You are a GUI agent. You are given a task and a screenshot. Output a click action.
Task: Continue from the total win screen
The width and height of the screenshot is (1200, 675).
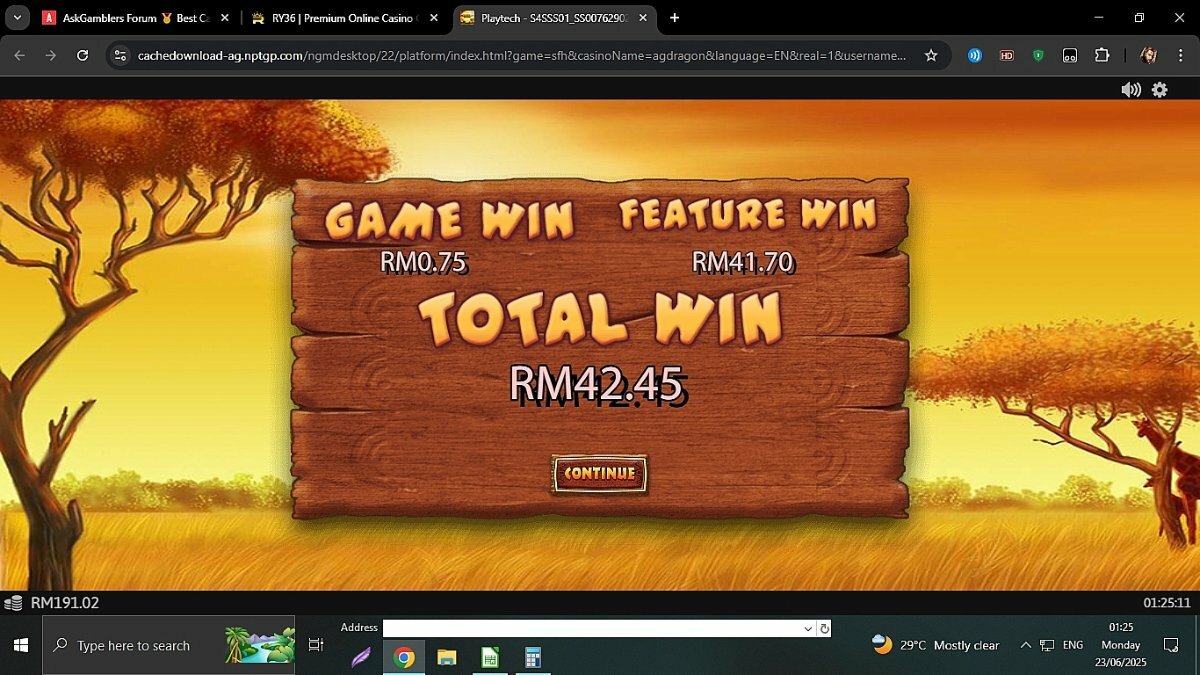click(600, 473)
